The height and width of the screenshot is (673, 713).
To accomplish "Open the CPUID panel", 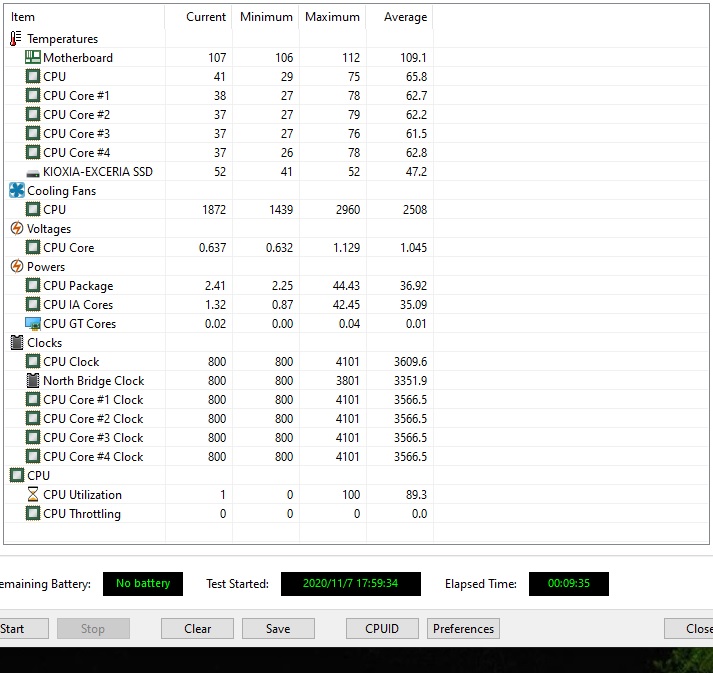I will (382, 628).
